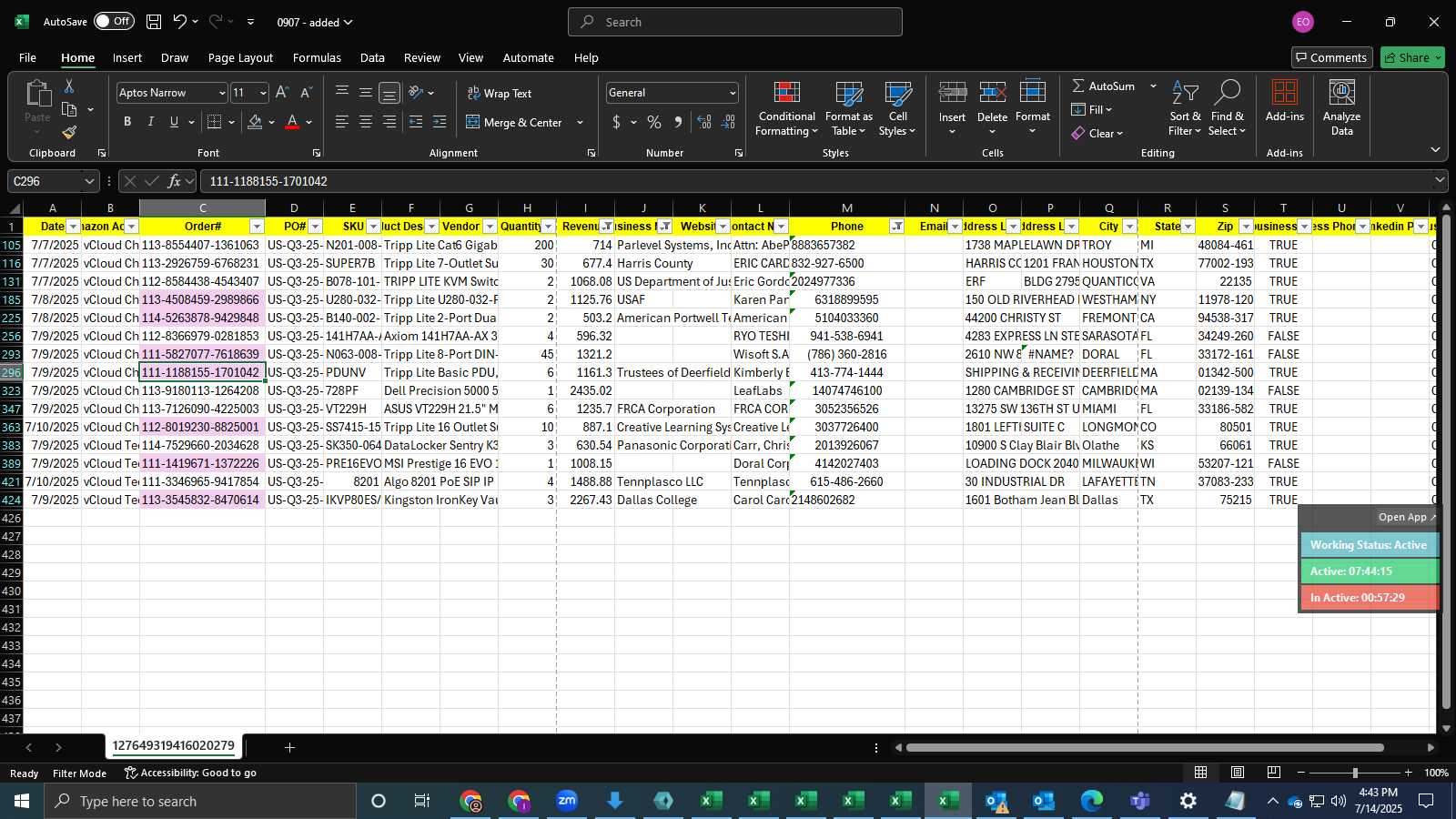Image resolution: width=1456 pixels, height=819 pixels.
Task: Increase font size with larger A icon
Action: click(282, 92)
